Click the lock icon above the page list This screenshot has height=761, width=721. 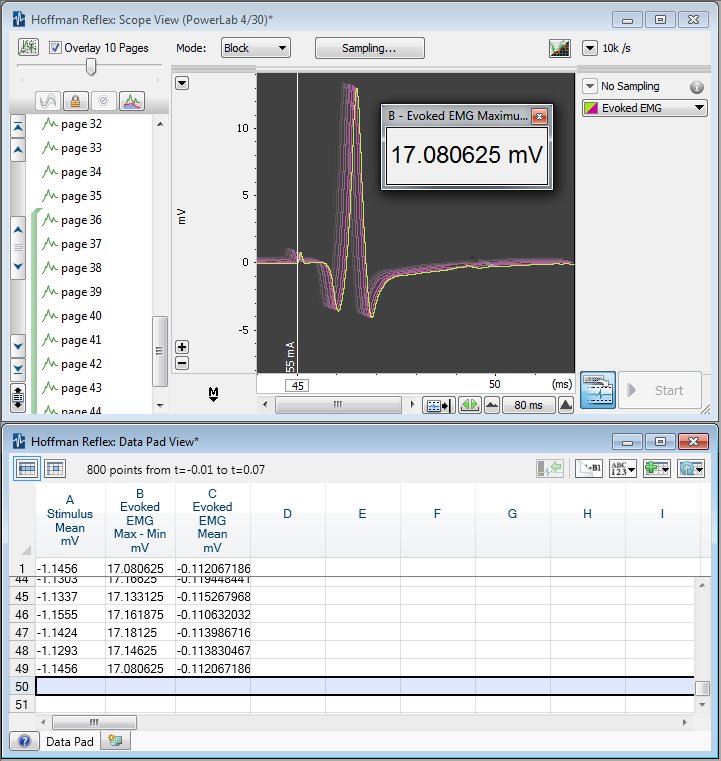(75, 101)
